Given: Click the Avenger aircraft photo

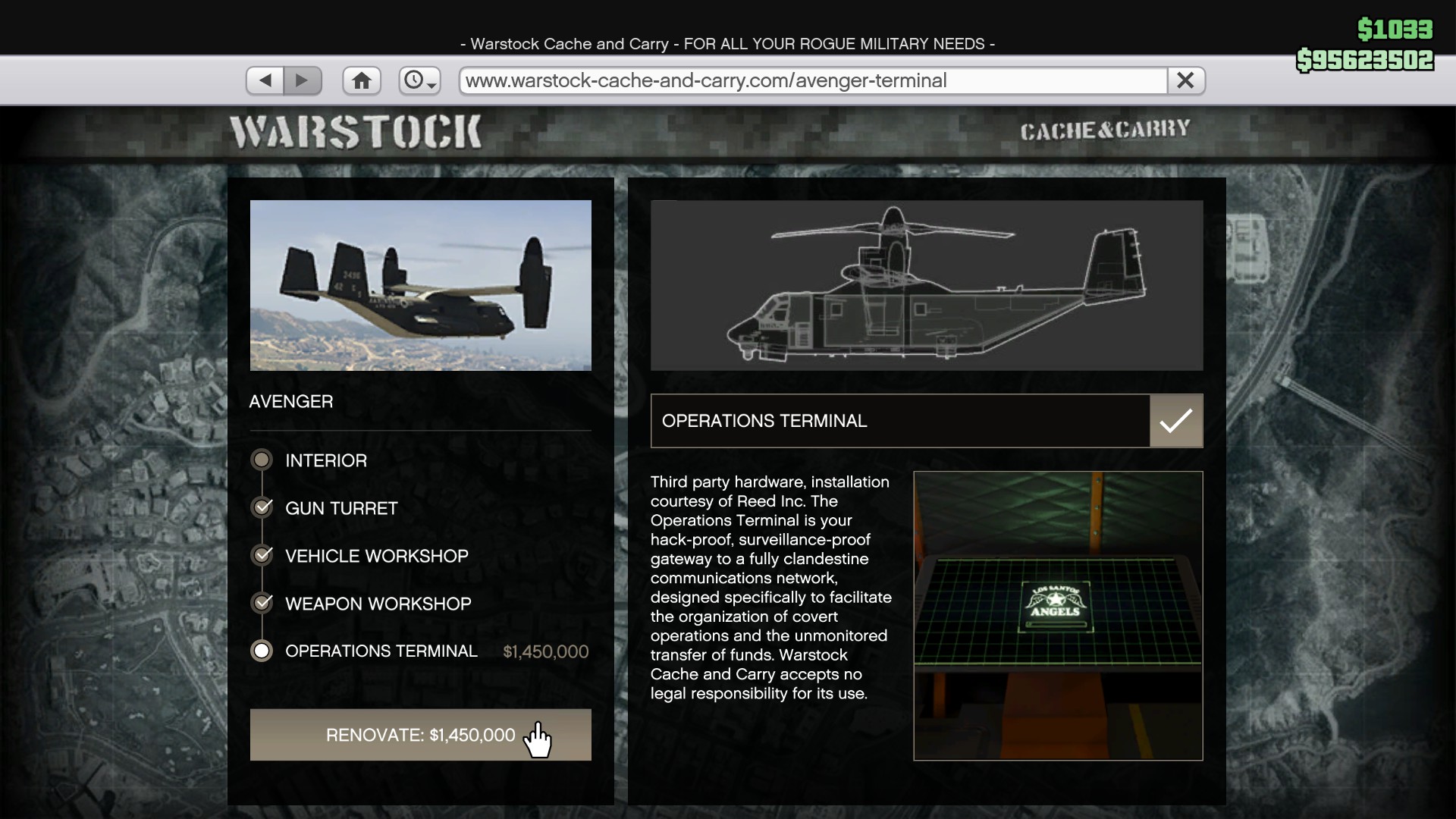Looking at the screenshot, I should (x=420, y=285).
